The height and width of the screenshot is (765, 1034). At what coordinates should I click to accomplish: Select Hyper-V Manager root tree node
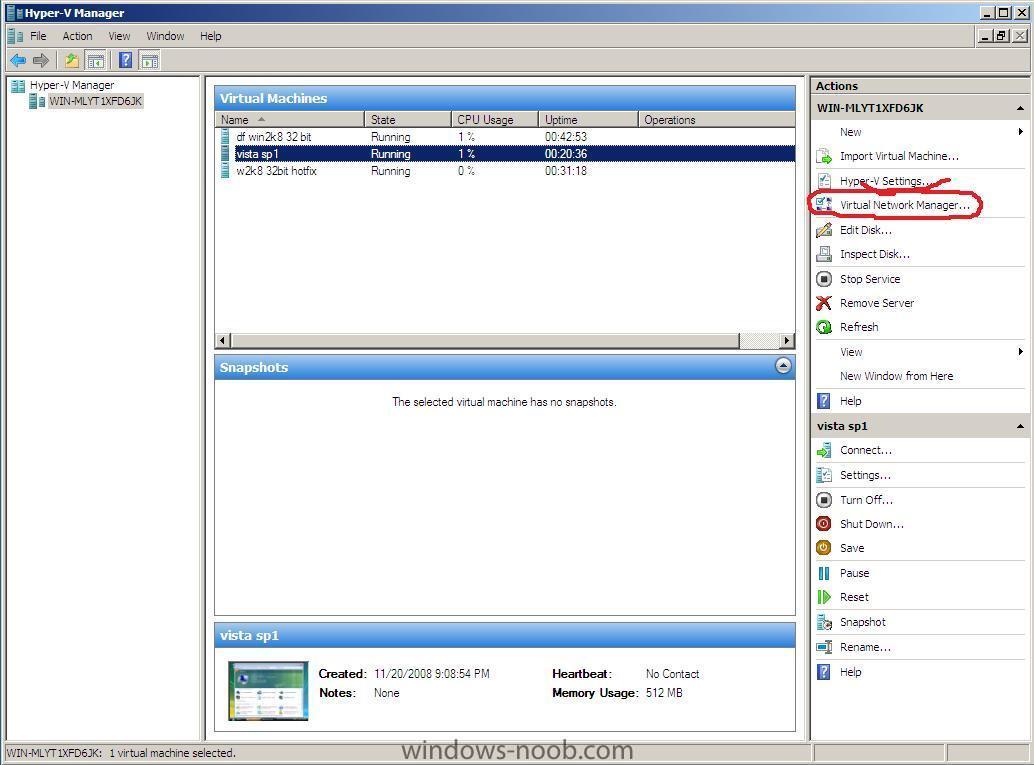click(x=72, y=85)
